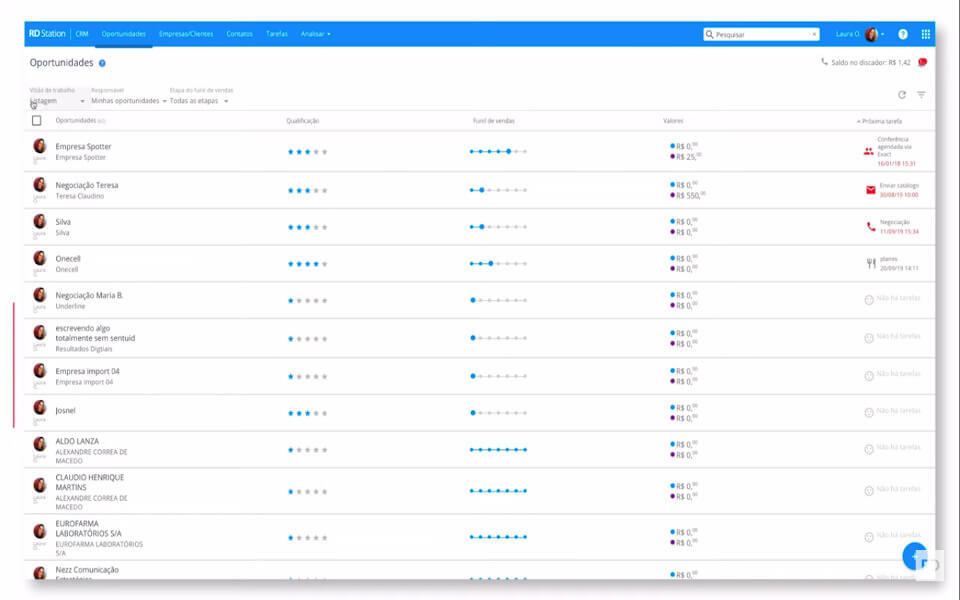Screen dimensions: 960x600
Task: Open the Todas as etapas stage dropdown
Action: coord(199,101)
